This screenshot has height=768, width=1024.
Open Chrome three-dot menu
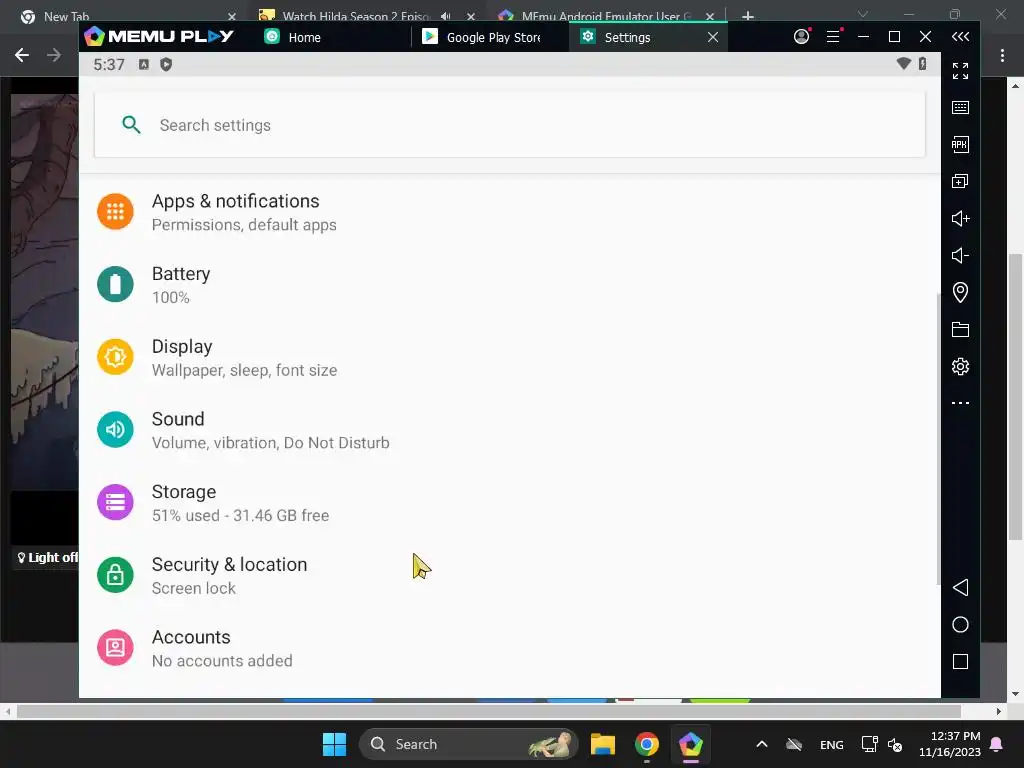1002,56
